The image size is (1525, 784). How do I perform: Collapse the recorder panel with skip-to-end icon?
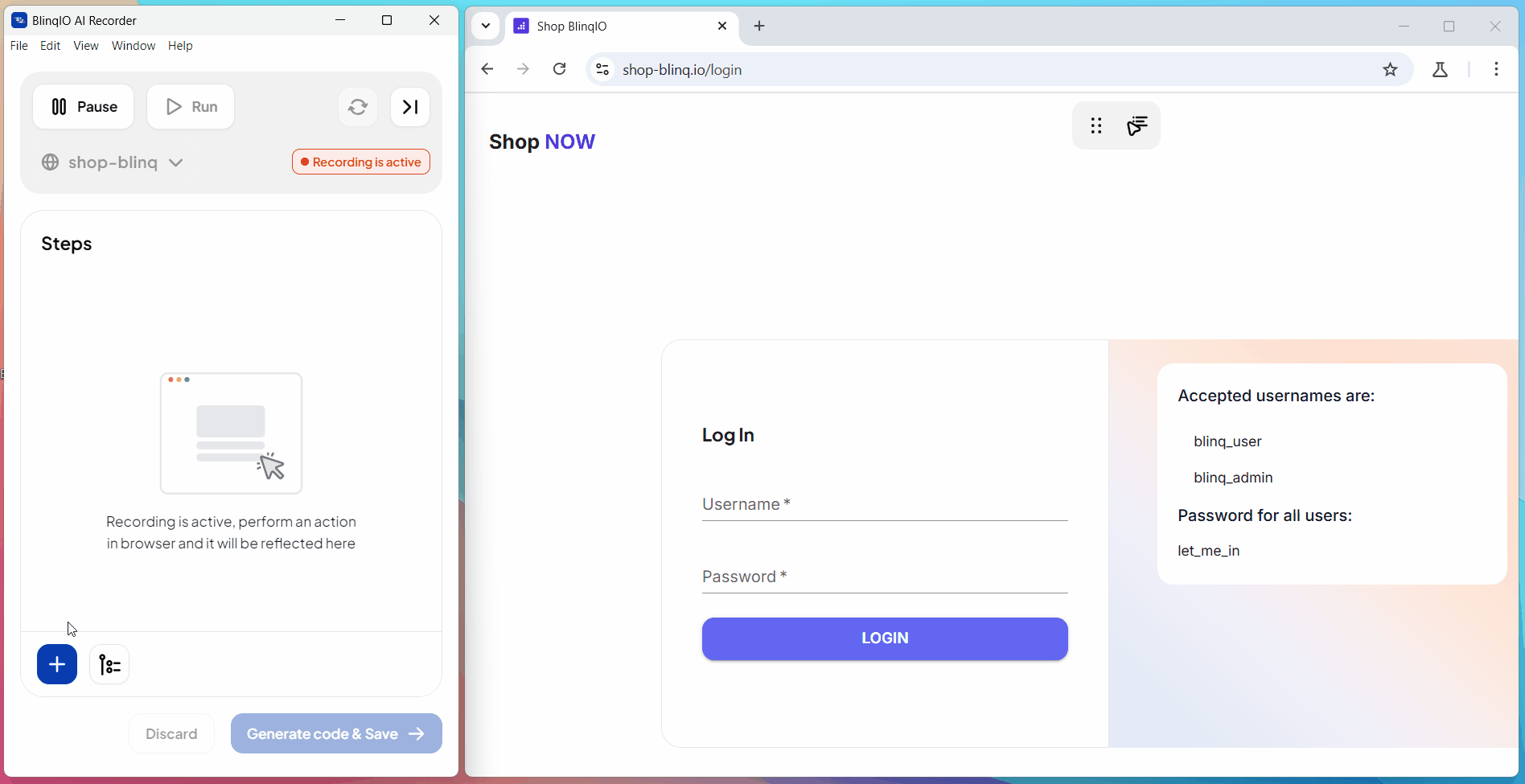pos(410,106)
